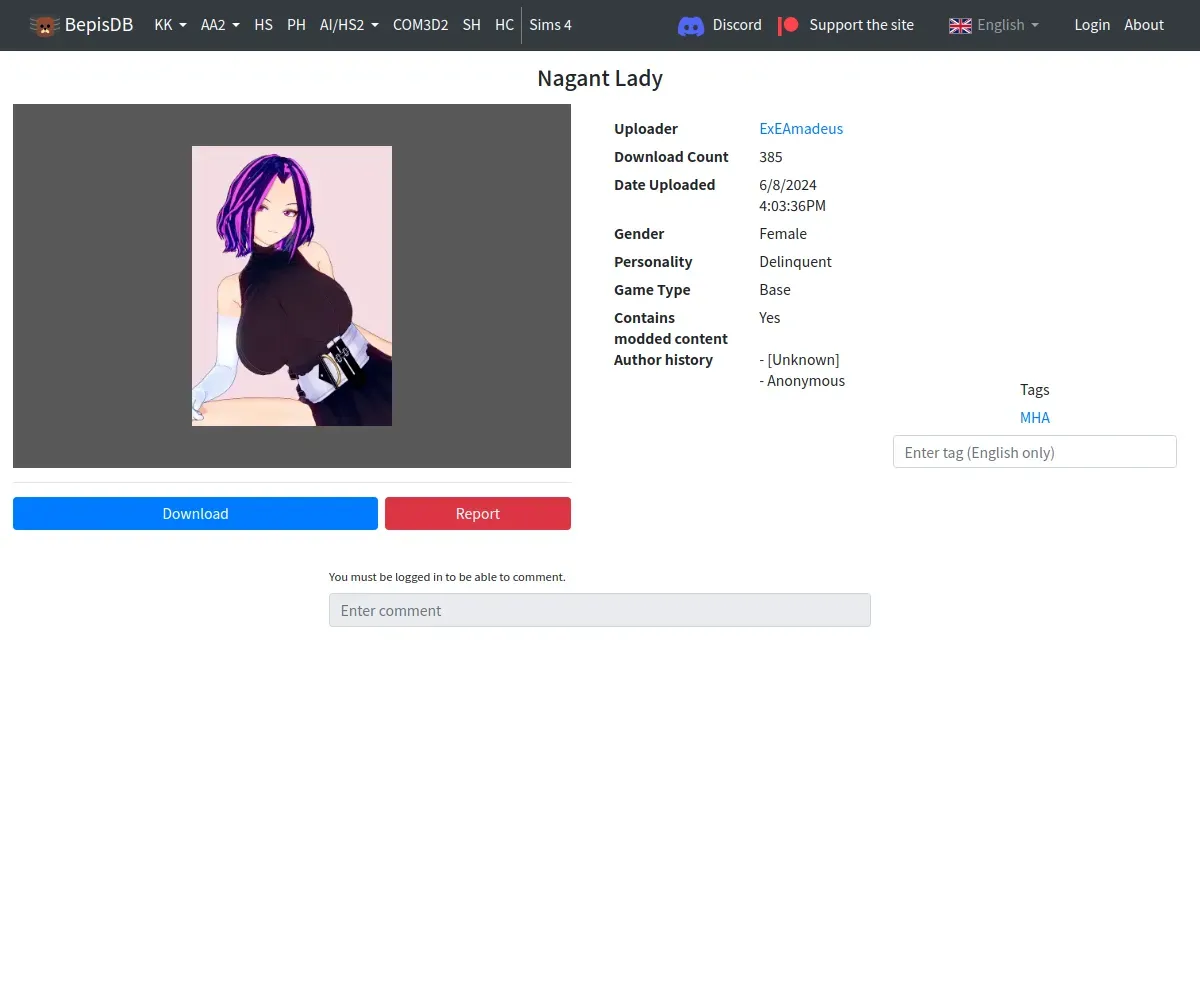
Task: Click the Login link
Action: click(1092, 25)
